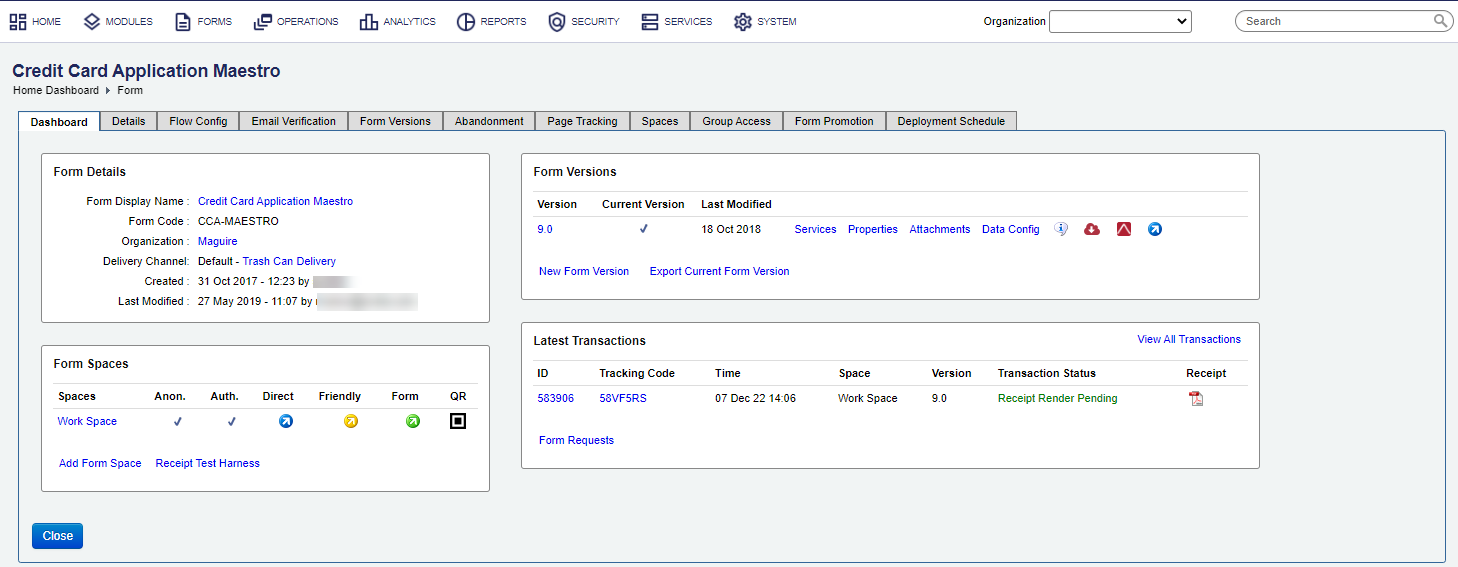This screenshot has height=567, width=1458.
Task: Open the Data Config link
Action: 1011,229
